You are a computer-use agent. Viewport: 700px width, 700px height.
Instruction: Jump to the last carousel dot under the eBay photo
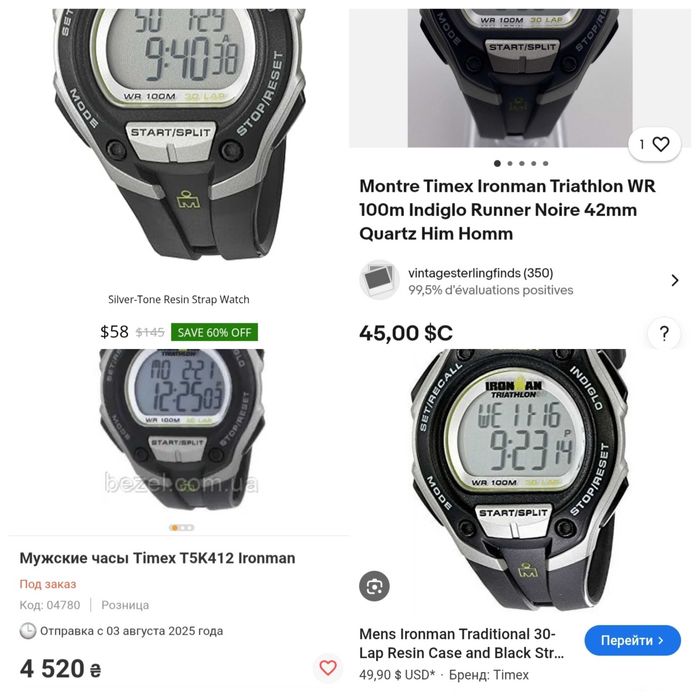click(545, 163)
